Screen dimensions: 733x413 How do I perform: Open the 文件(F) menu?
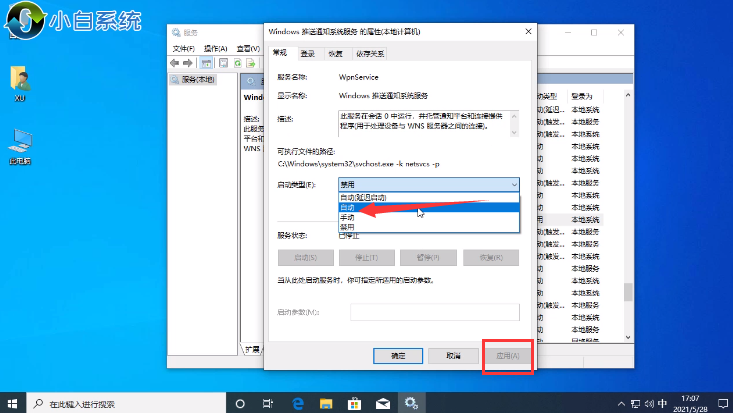point(184,49)
